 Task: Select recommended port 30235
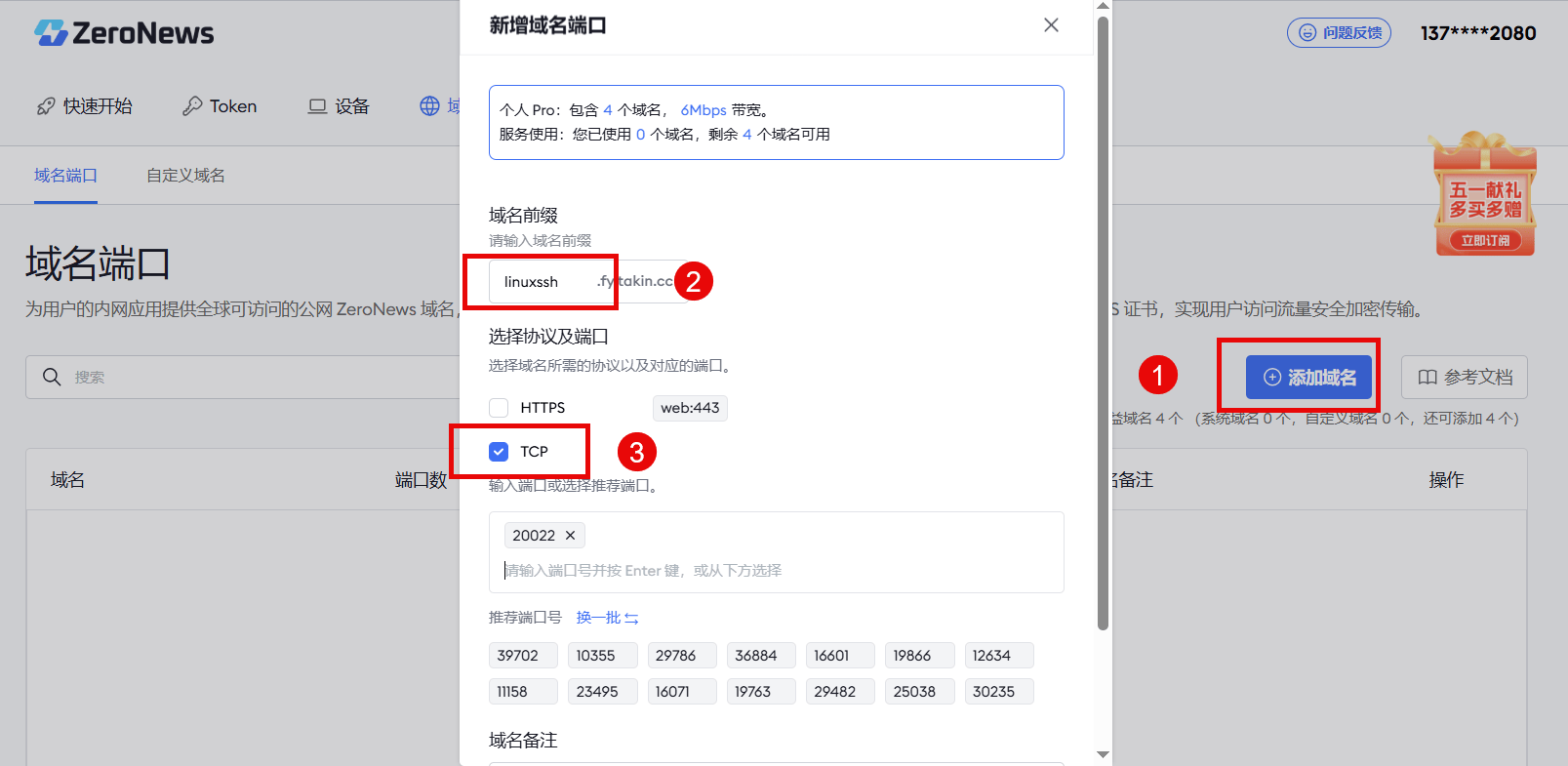[999, 692]
